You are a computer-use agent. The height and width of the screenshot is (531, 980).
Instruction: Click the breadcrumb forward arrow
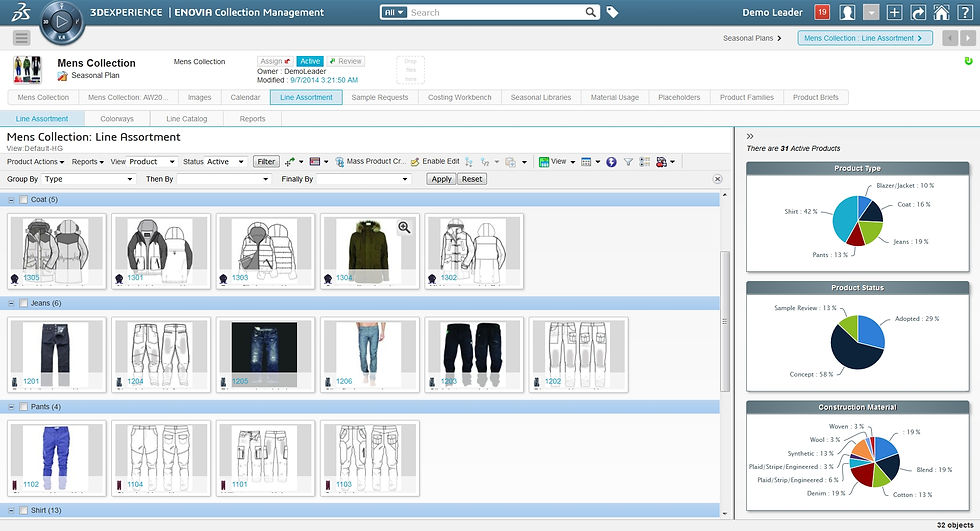(968, 38)
